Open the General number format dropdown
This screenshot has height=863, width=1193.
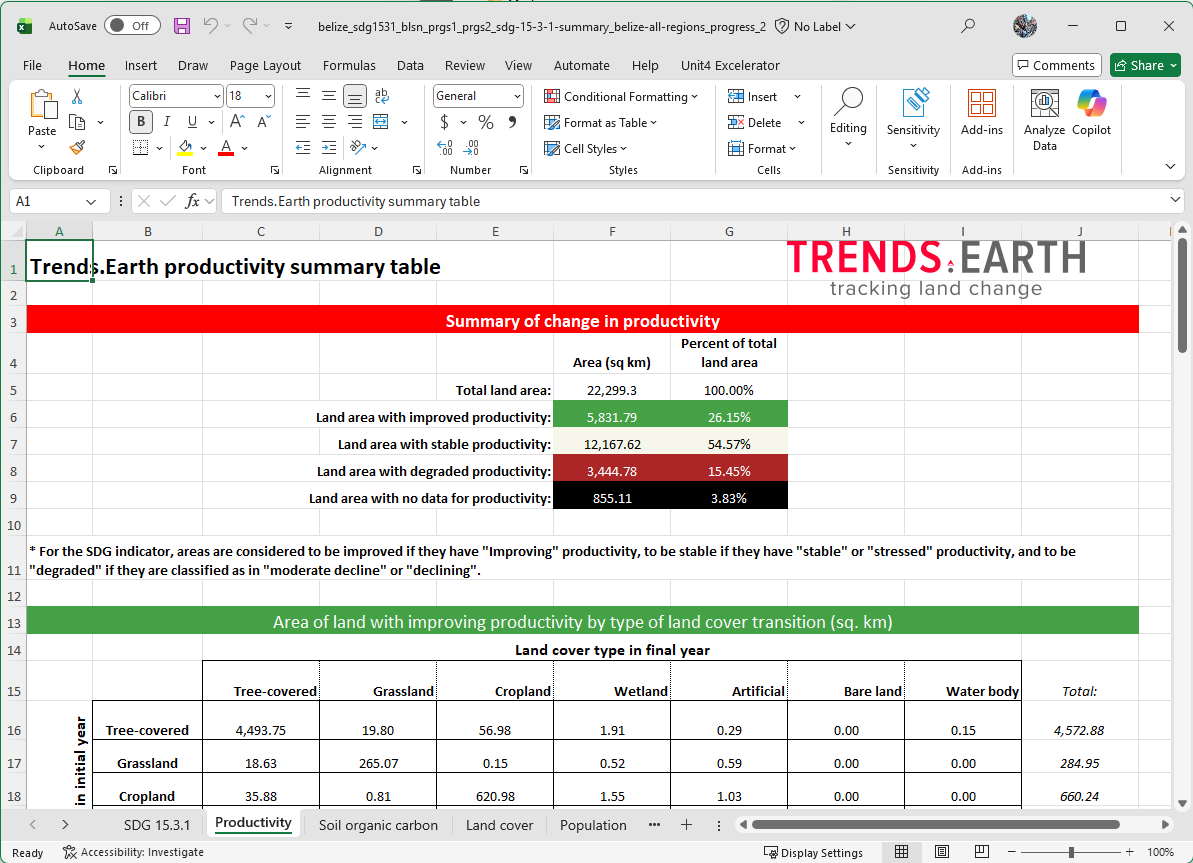pos(517,96)
